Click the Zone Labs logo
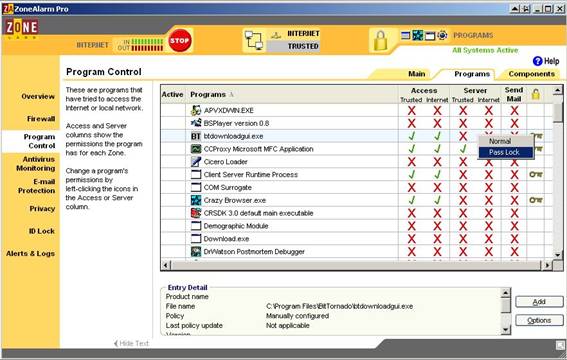Viewport: 567px width, 360px height. coord(22,28)
